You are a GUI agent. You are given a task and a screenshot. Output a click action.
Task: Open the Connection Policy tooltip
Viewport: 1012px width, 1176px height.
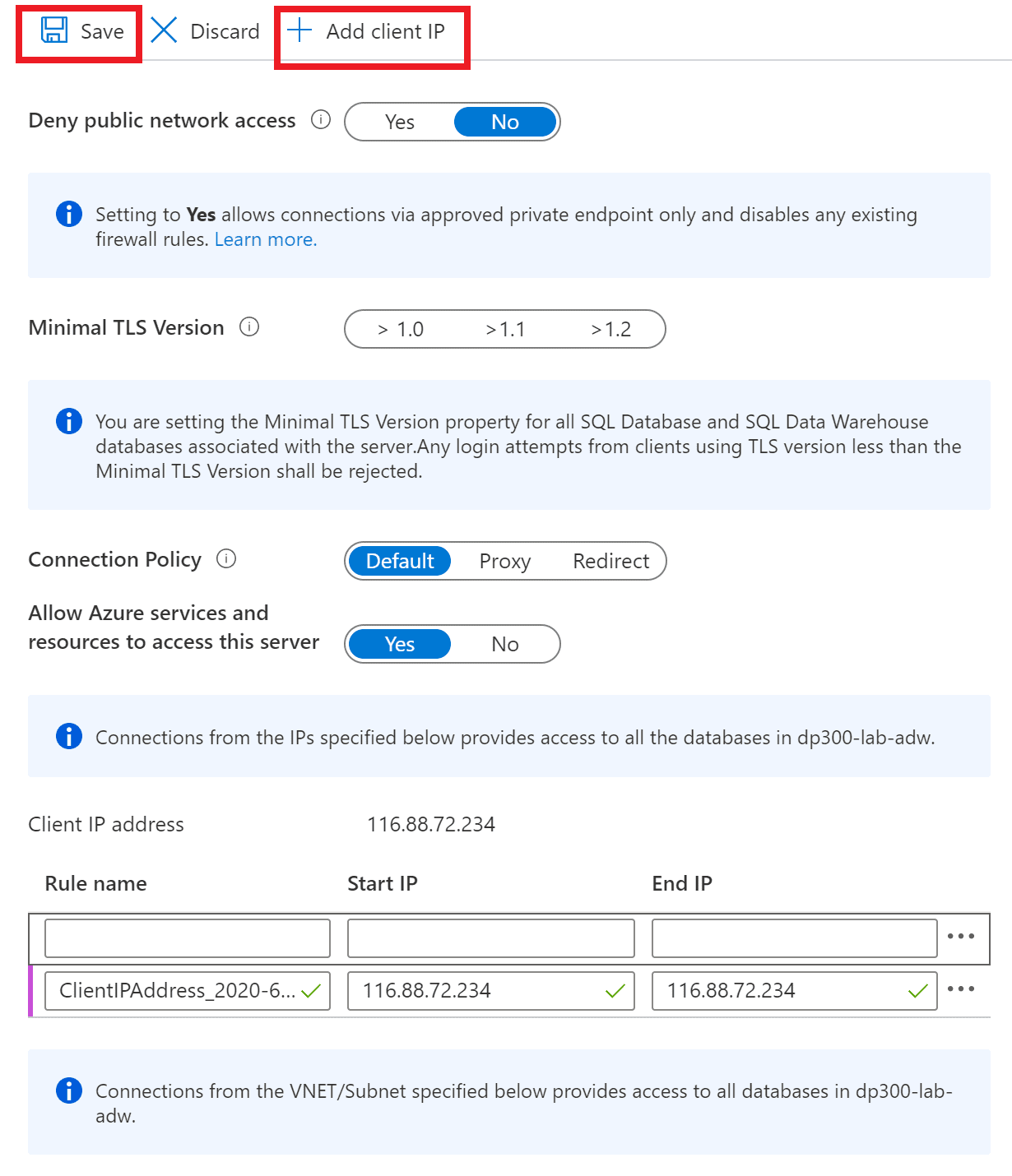click(225, 559)
